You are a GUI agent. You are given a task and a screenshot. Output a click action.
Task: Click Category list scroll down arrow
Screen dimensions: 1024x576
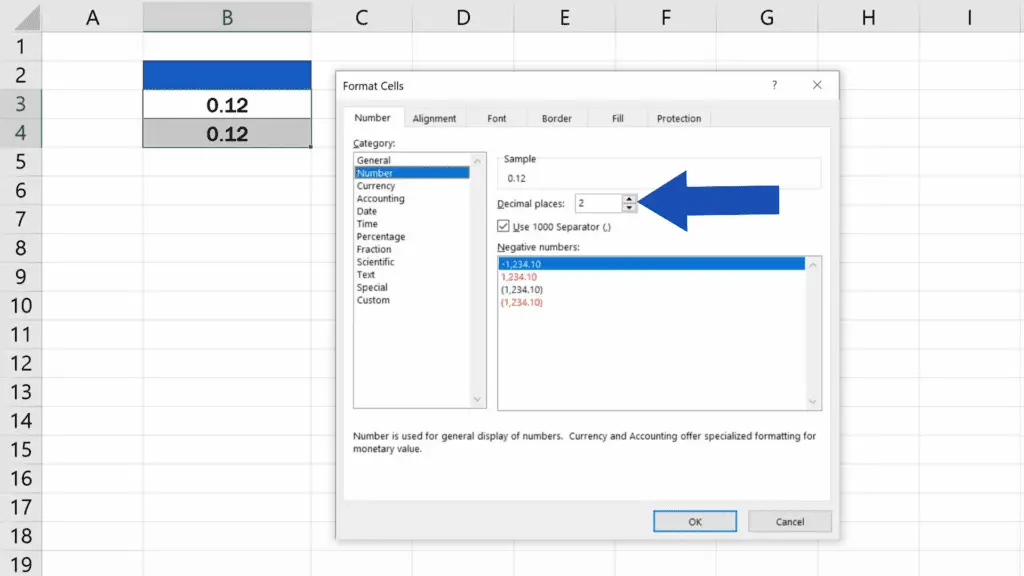[477, 400]
